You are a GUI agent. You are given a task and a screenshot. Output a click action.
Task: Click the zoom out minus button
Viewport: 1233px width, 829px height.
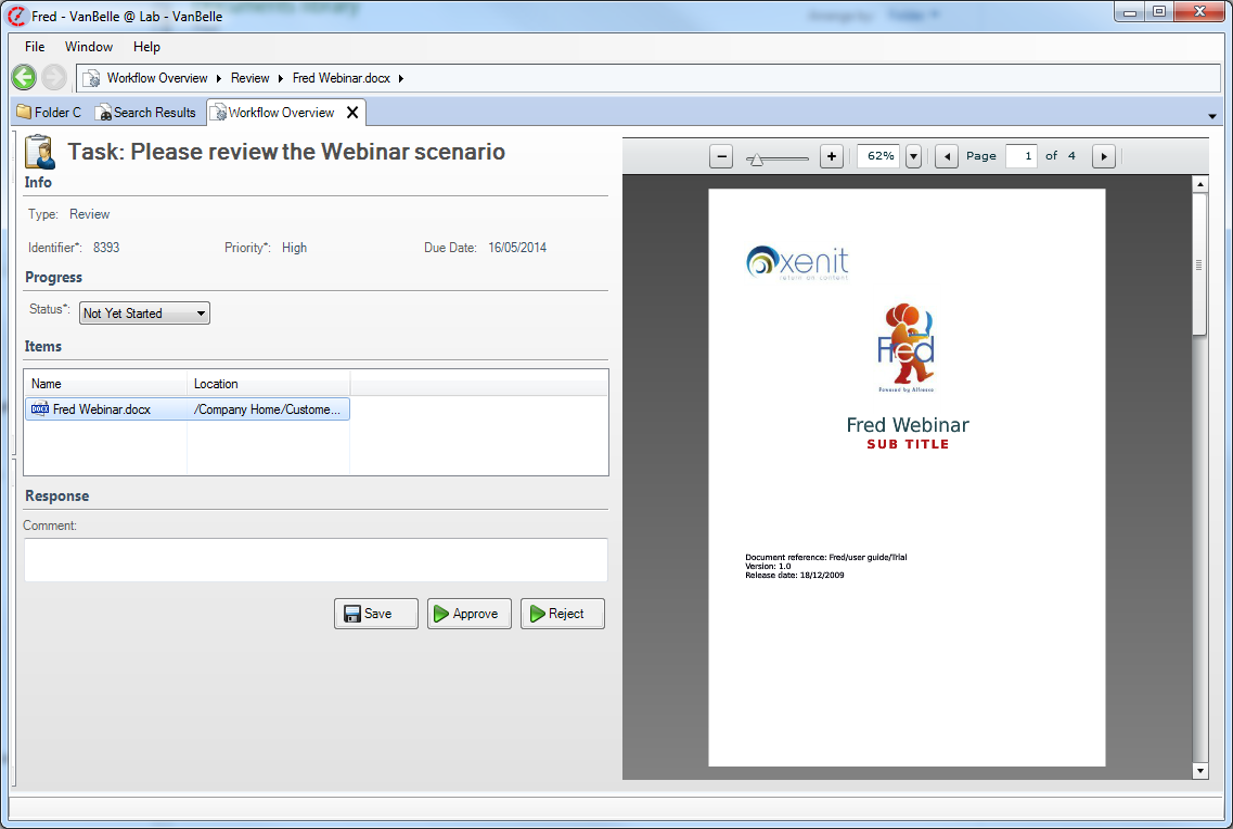722,156
